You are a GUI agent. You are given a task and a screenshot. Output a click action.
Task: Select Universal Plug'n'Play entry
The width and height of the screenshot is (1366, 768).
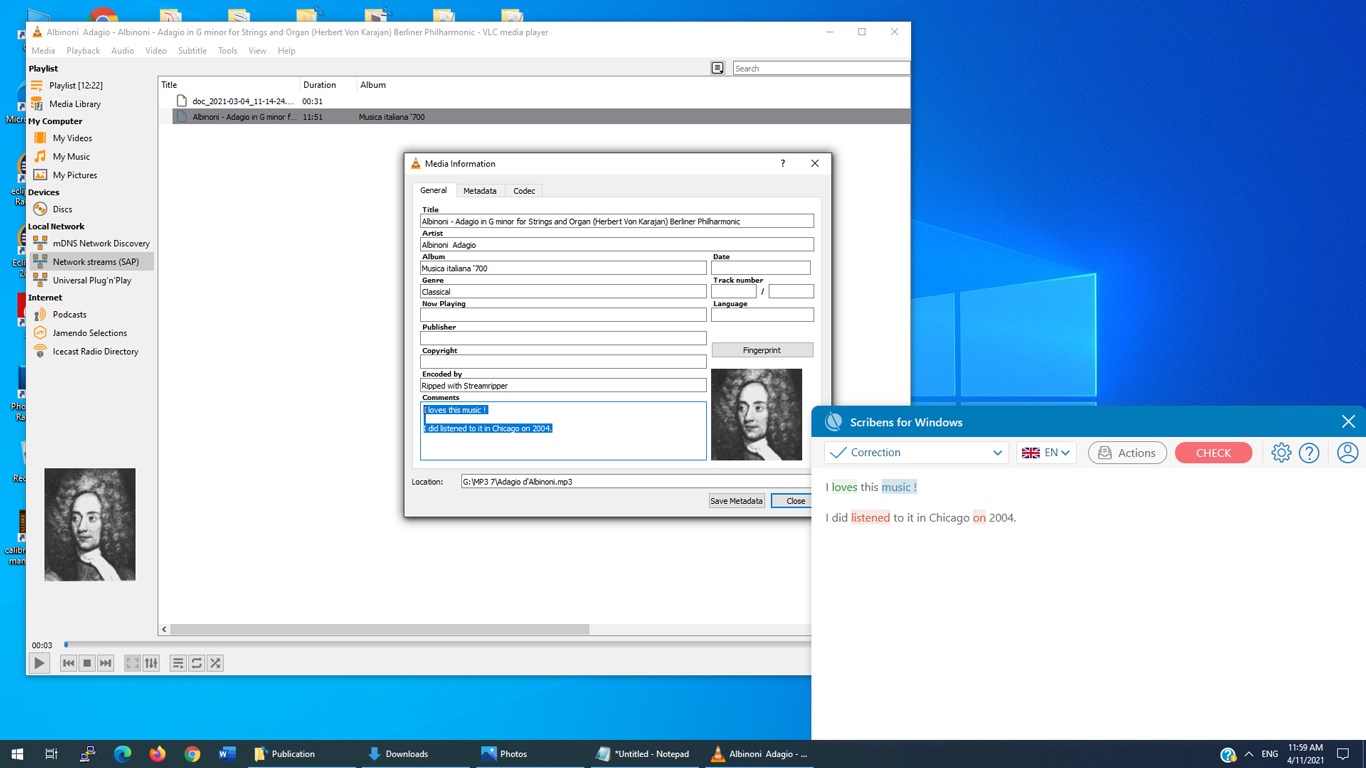[x=91, y=280]
